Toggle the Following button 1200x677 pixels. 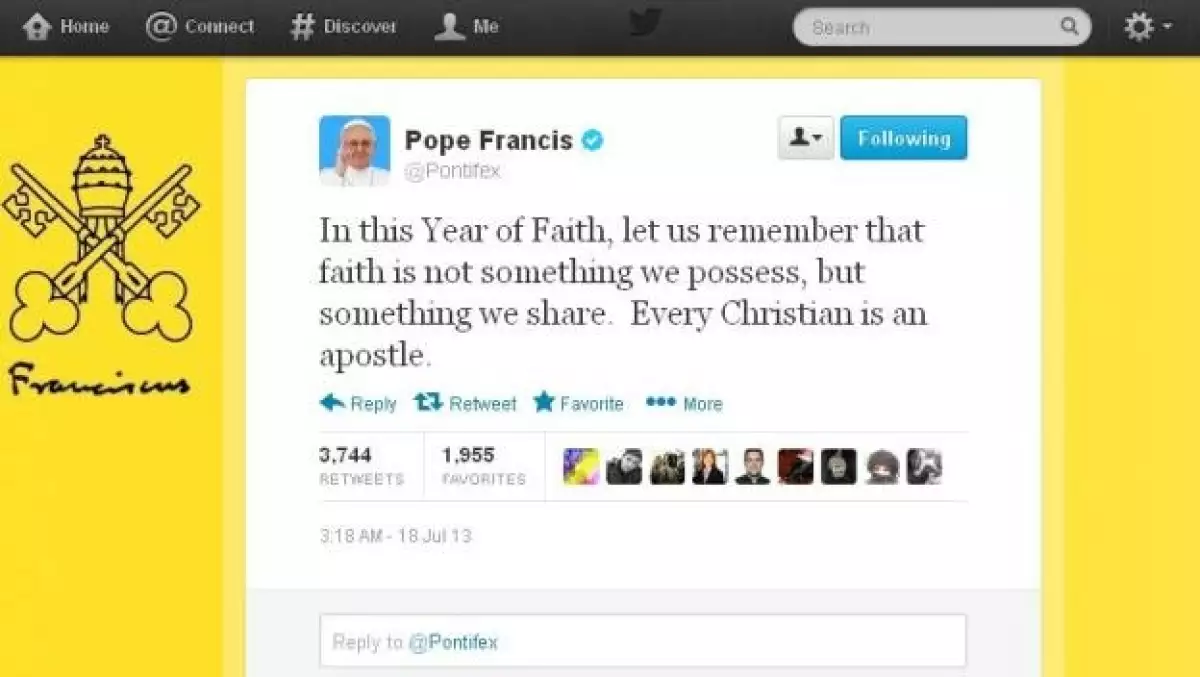point(903,138)
